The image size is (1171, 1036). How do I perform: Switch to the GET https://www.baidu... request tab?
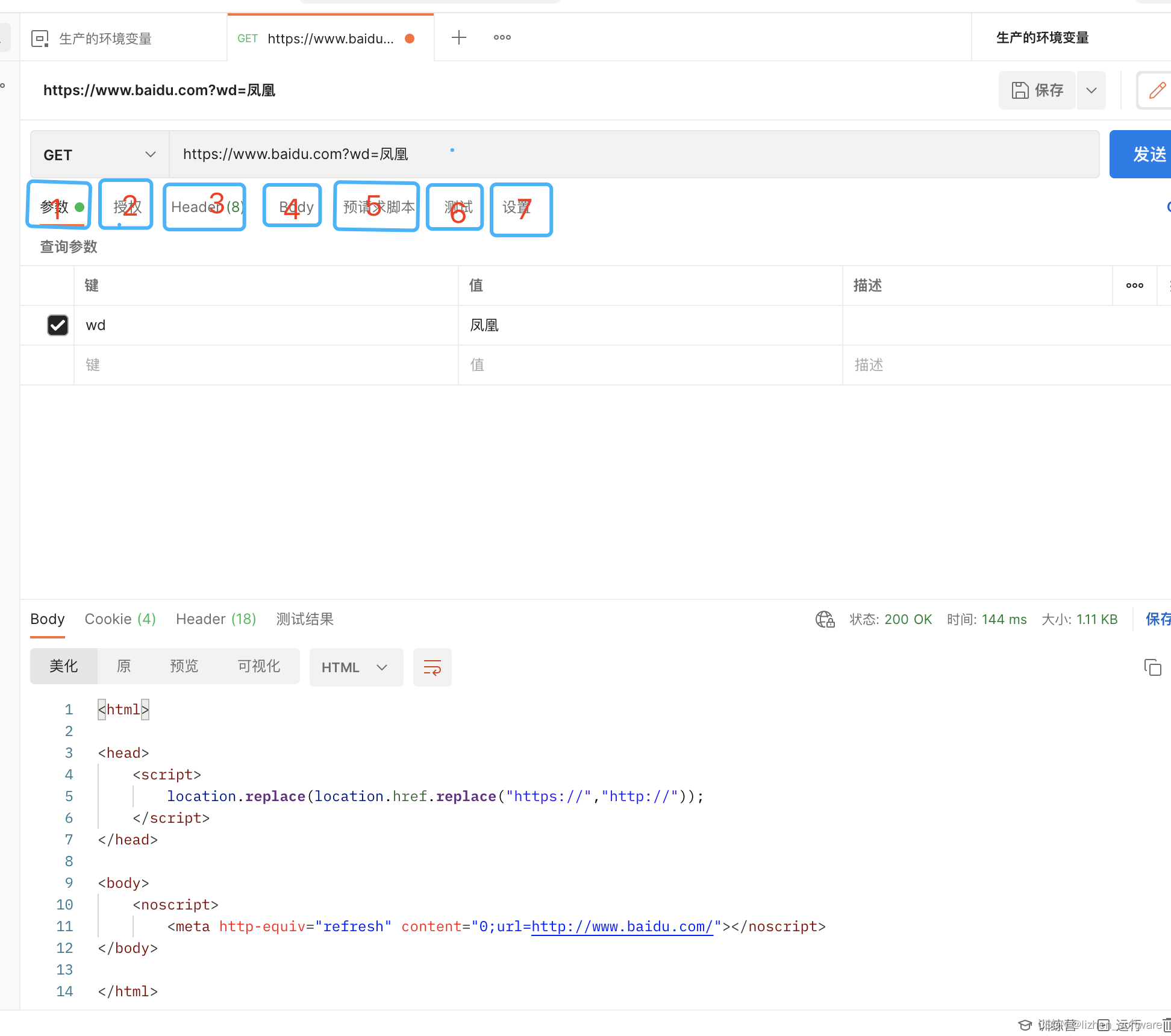[330, 39]
